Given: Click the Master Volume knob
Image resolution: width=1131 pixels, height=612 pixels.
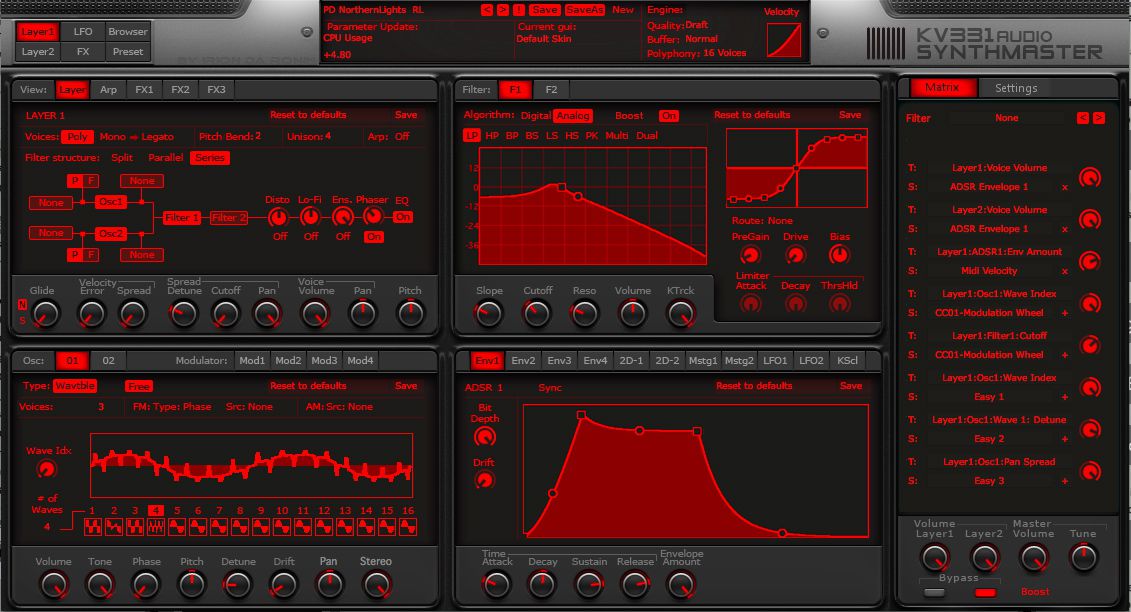Looking at the screenshot, I should 1033,558.
